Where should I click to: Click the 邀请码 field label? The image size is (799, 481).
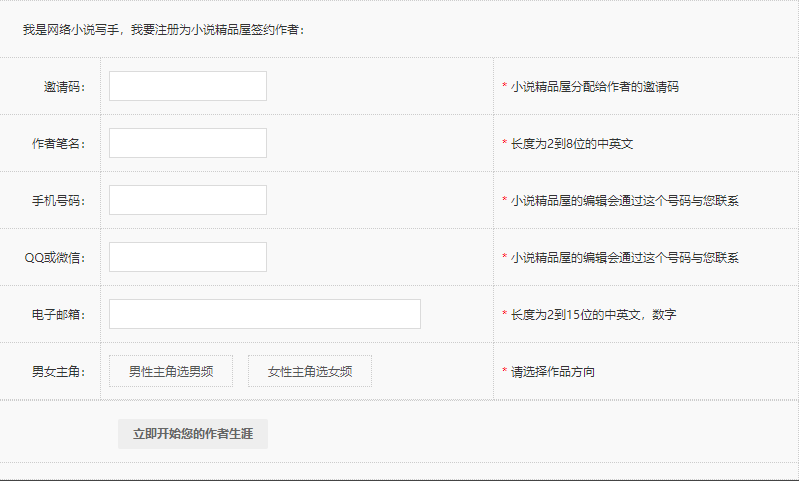[64, 87]
